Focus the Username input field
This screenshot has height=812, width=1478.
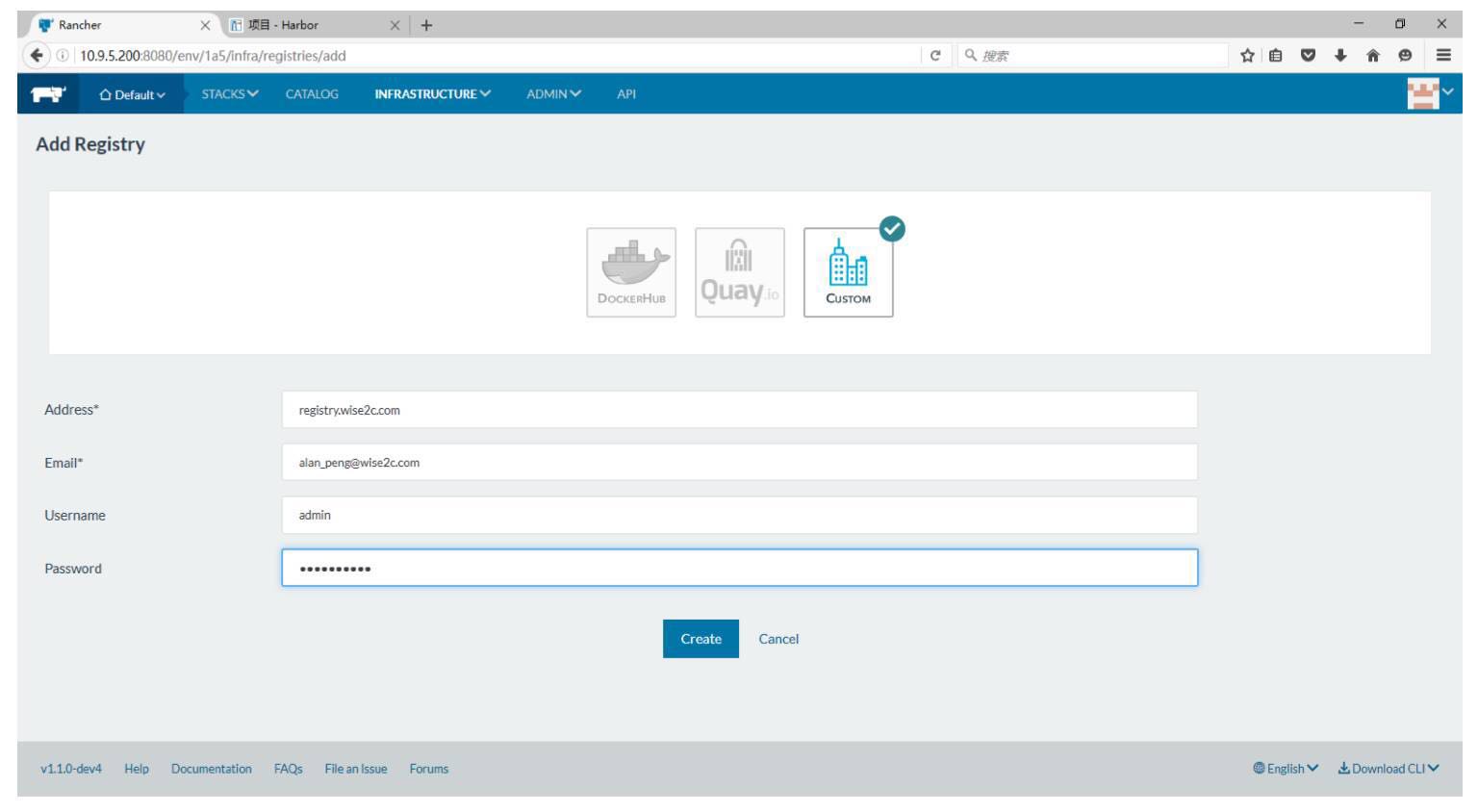(740, 516)
